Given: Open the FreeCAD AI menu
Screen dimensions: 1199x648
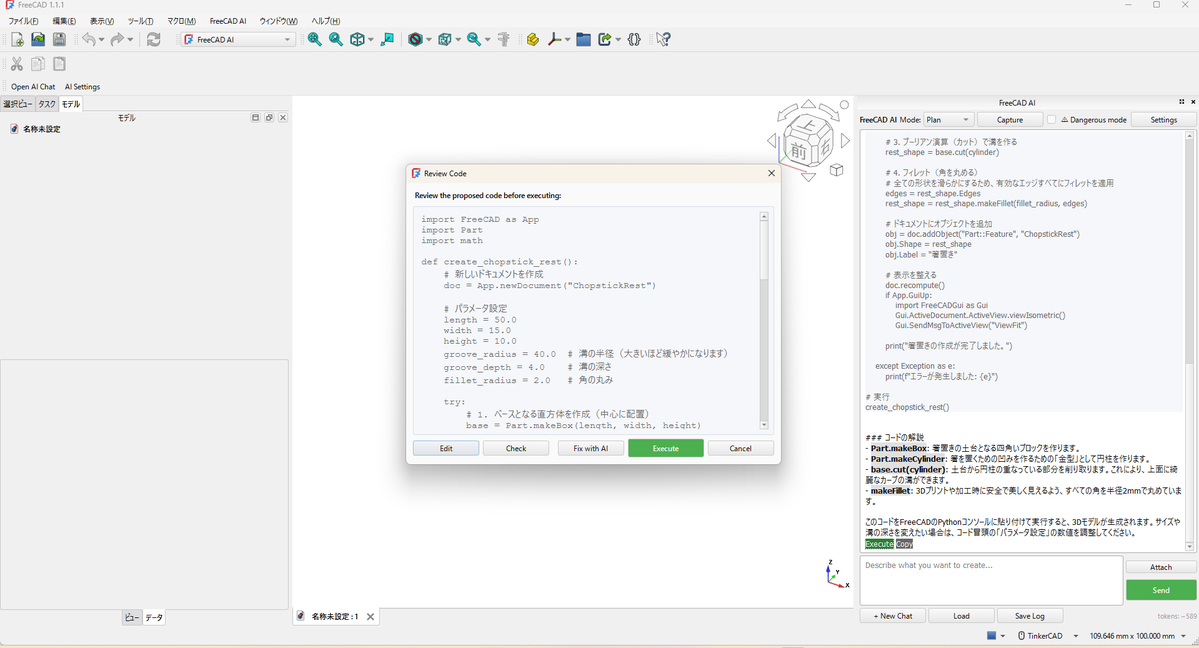Looking at the screenshot, I should 228,21.
